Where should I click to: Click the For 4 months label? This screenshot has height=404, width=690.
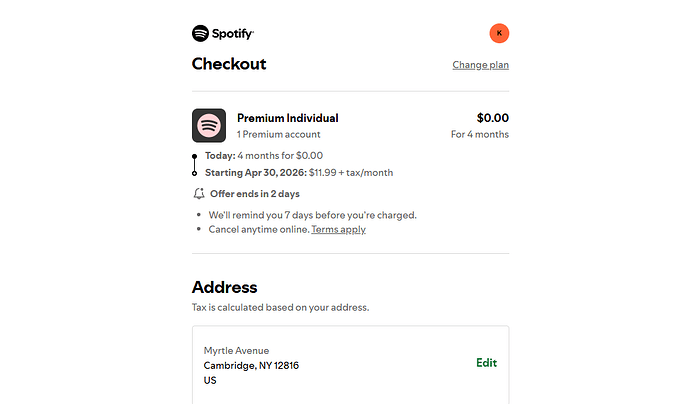[479, 134]
